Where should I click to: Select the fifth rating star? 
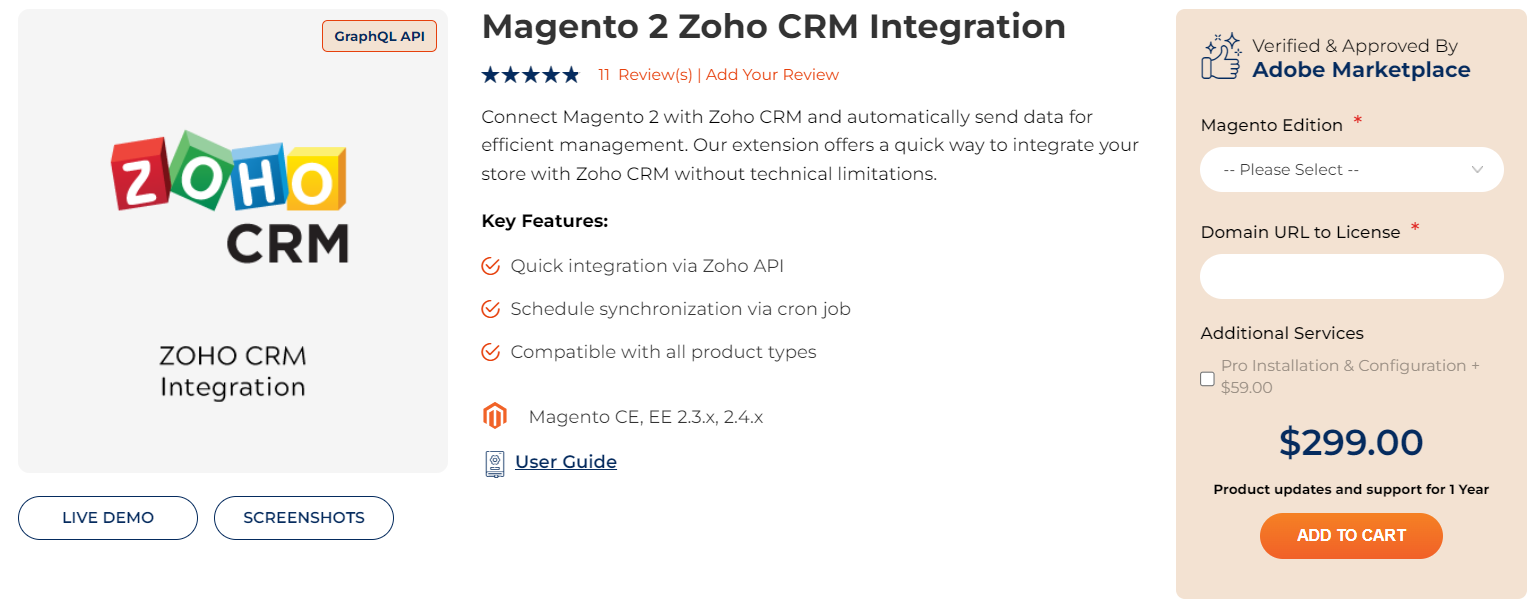[572, 74]
